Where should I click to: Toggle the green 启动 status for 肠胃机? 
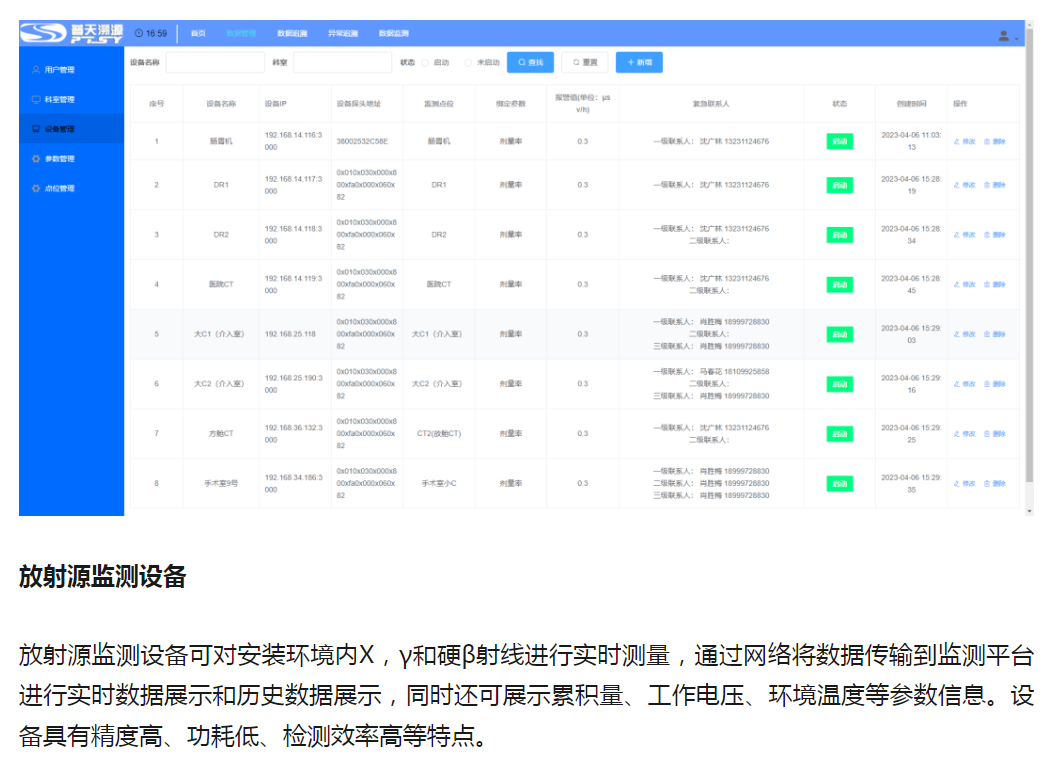[x=839, y=141]
